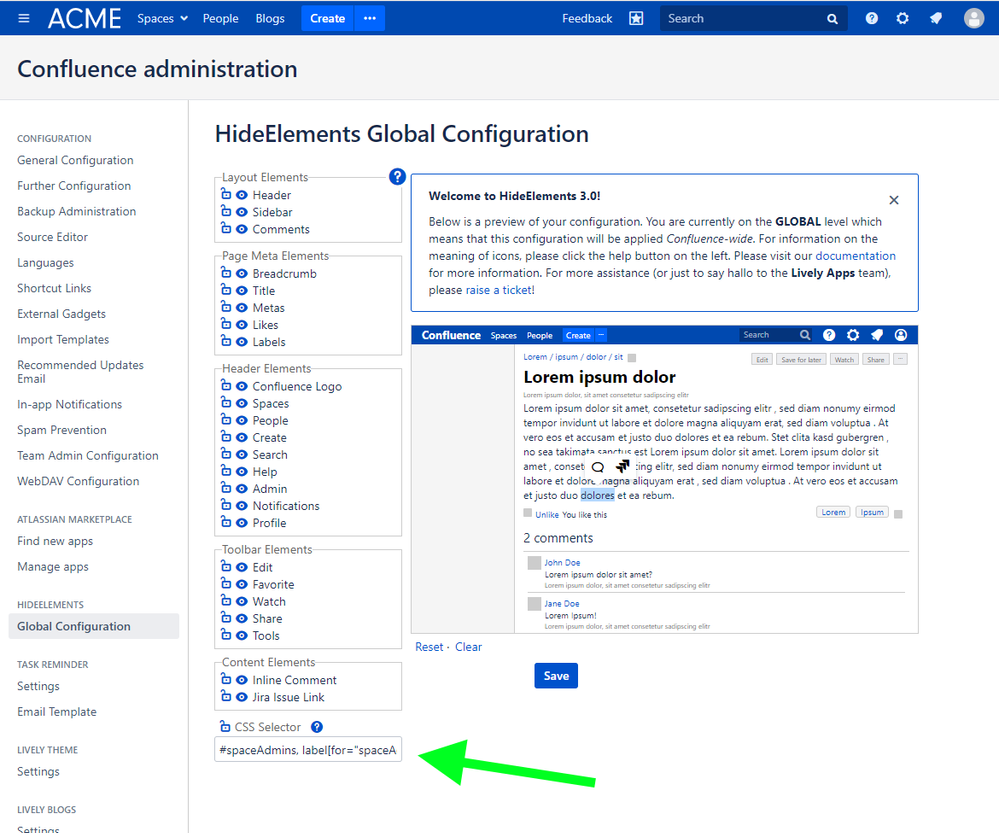The width and height of the screenshot is (999, 833).
Task: Click the lock icon next to Search
Action: pos(226,454)
